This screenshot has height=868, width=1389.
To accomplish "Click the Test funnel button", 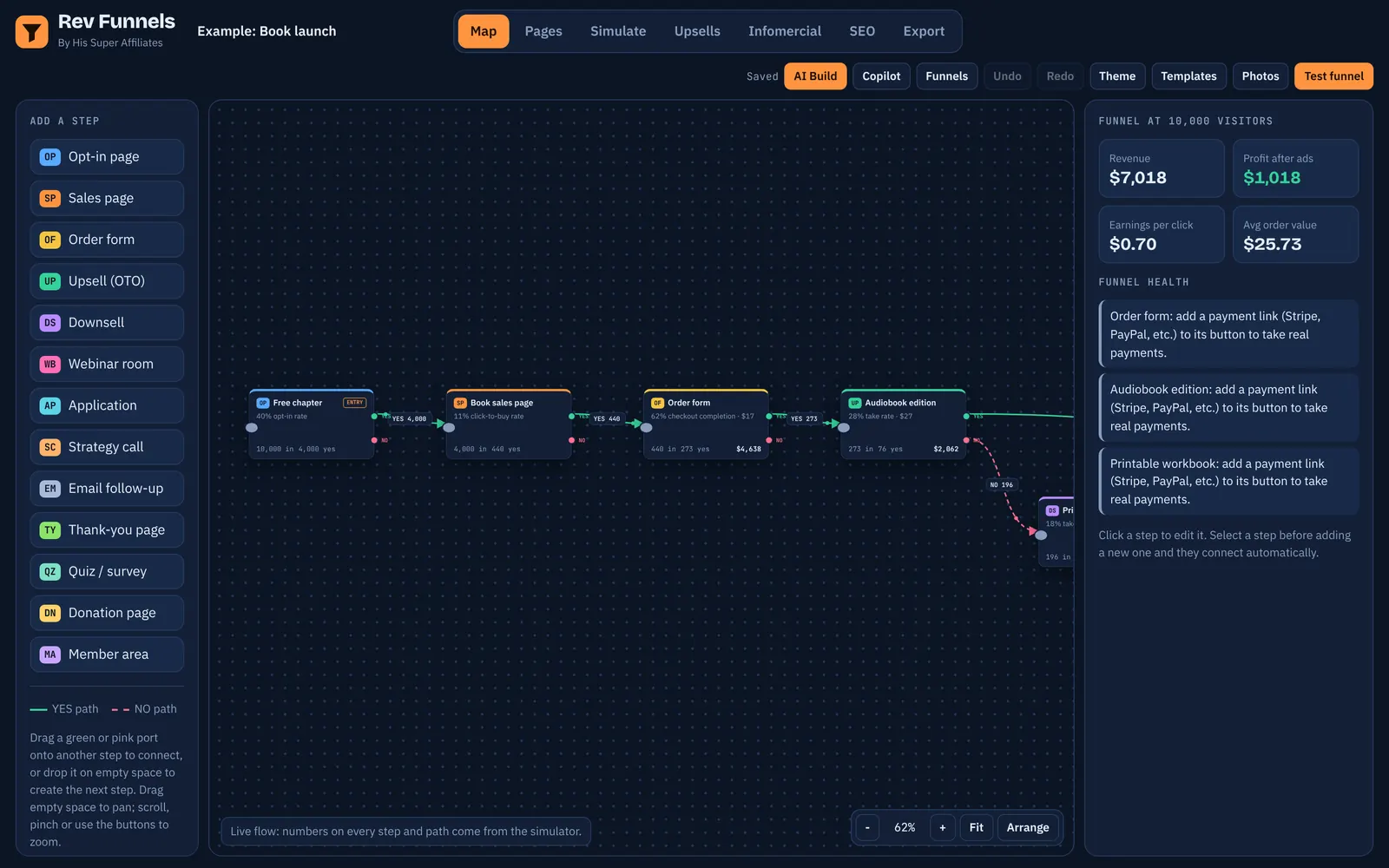I will click(1333, 76).
